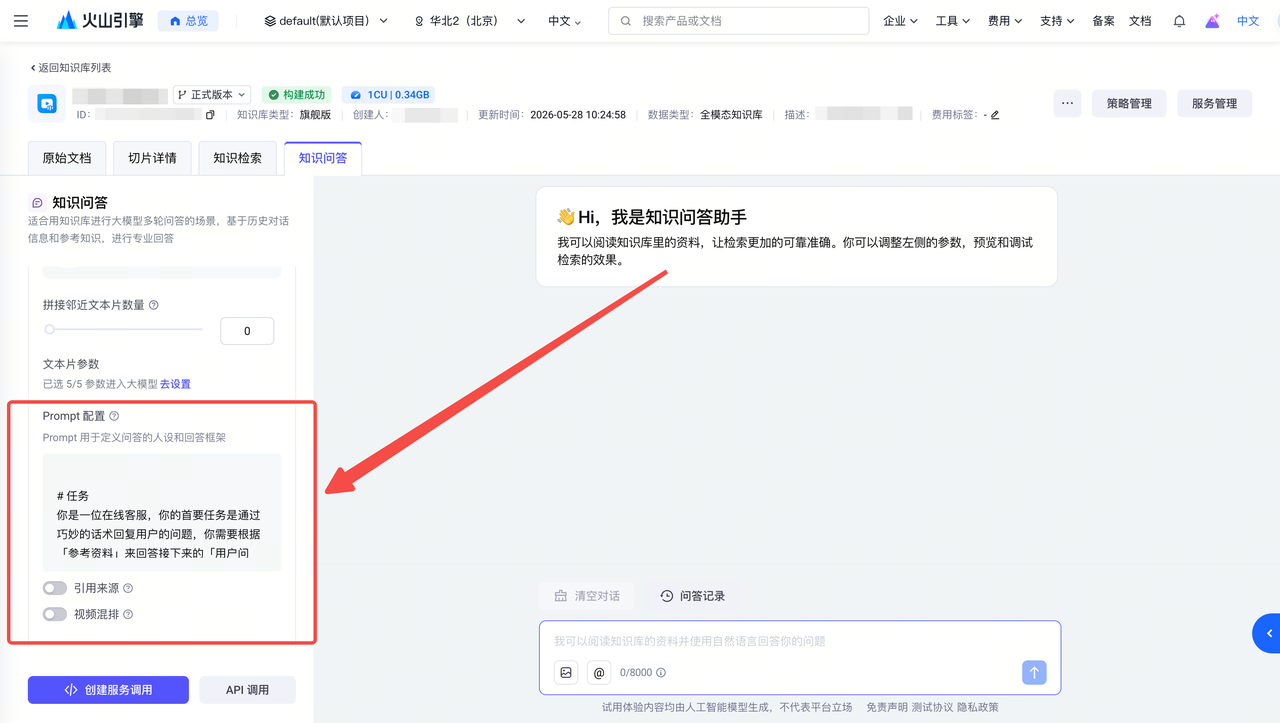
Task: Open the 华北2（北京） region selector
Action: 469,21
